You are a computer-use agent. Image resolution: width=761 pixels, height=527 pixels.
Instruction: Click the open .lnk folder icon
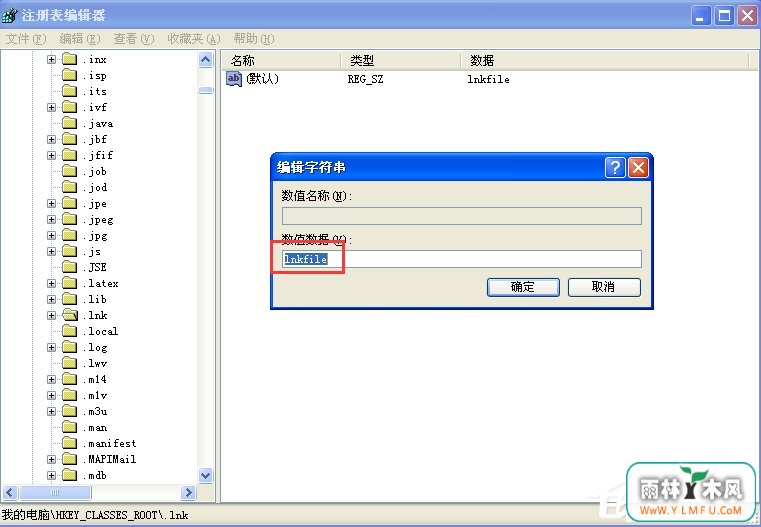tap(70, 315)
